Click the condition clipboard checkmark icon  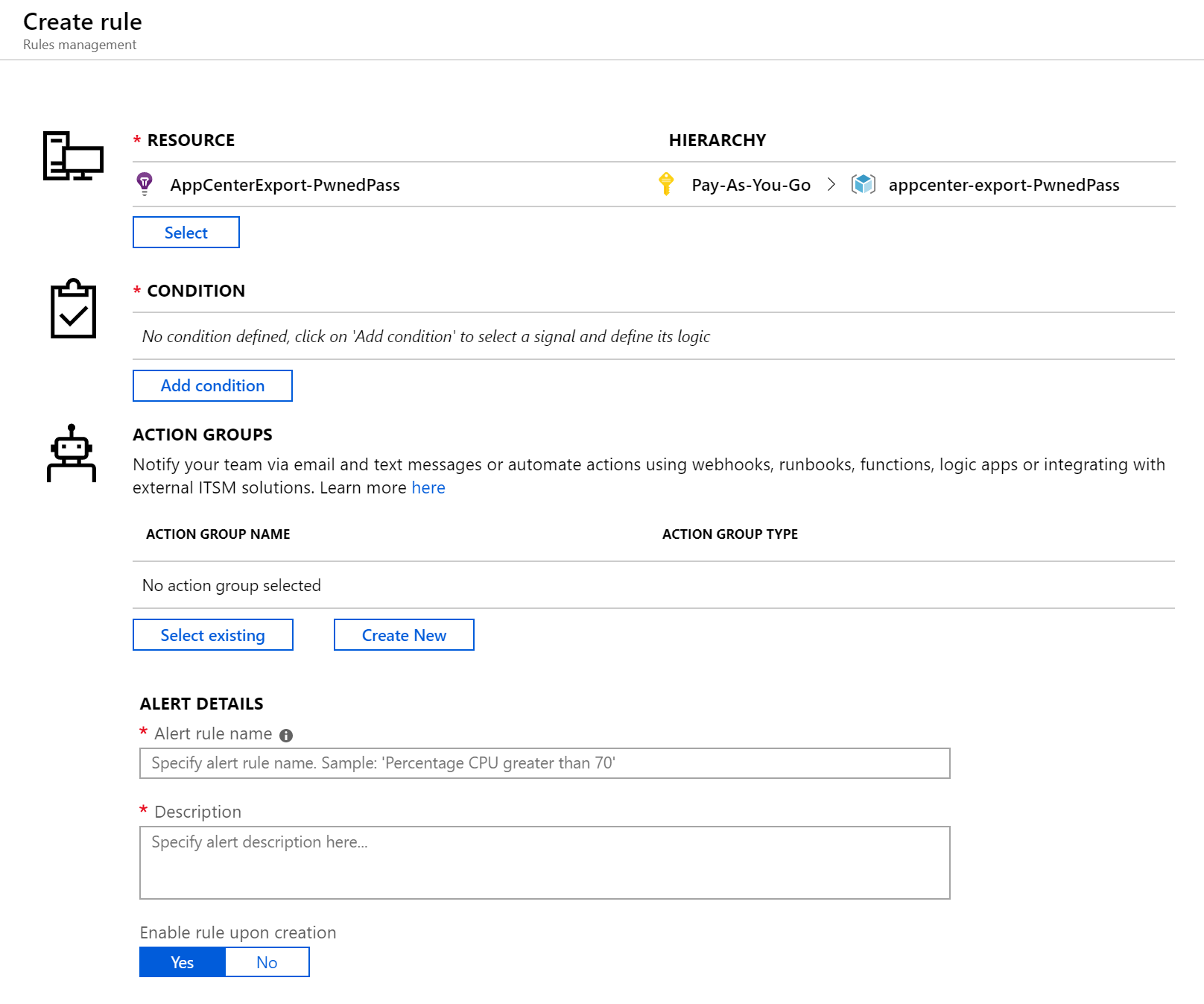click(73, 309)
